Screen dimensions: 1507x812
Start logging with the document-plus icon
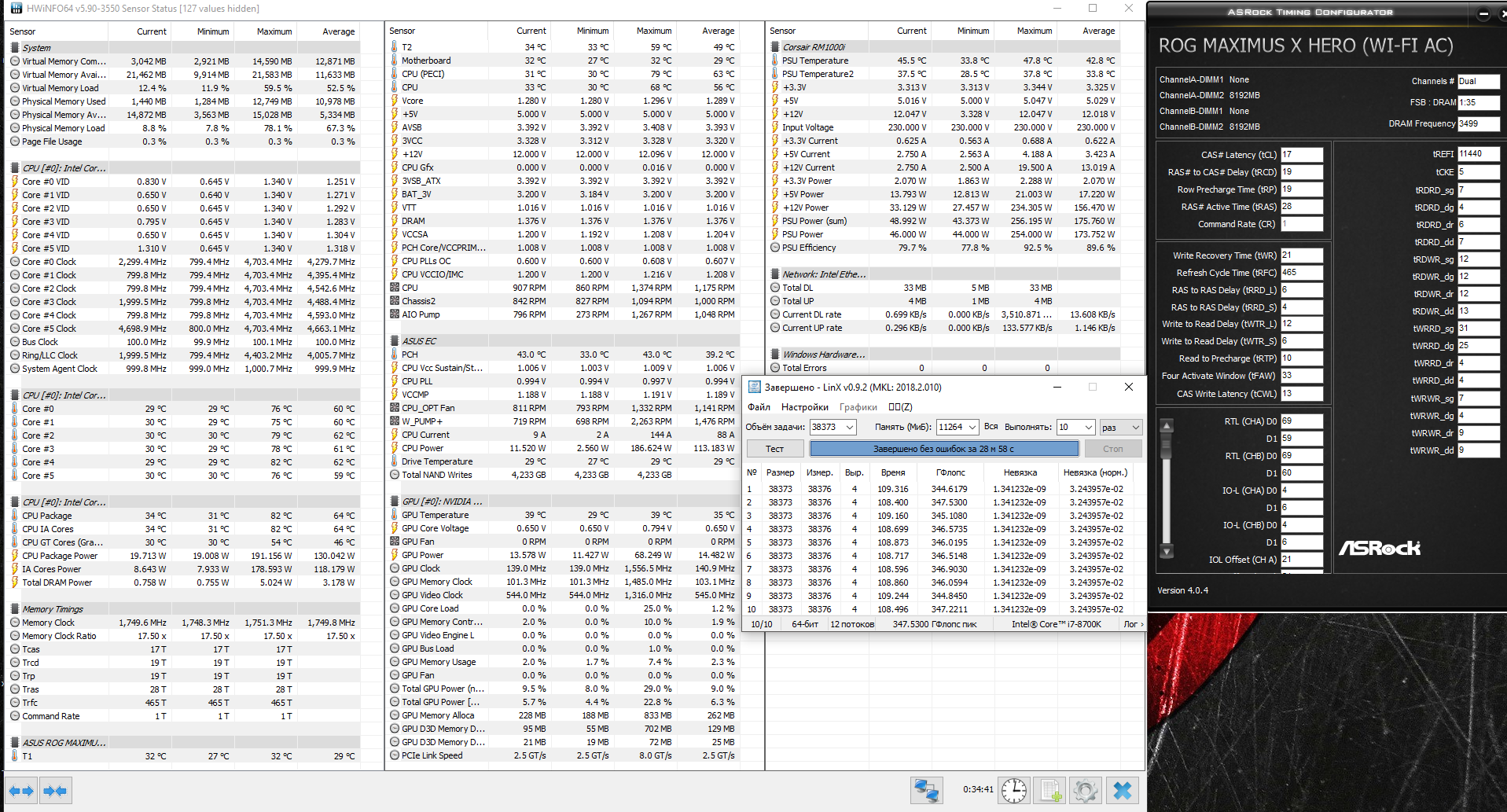pos(1050,790)
